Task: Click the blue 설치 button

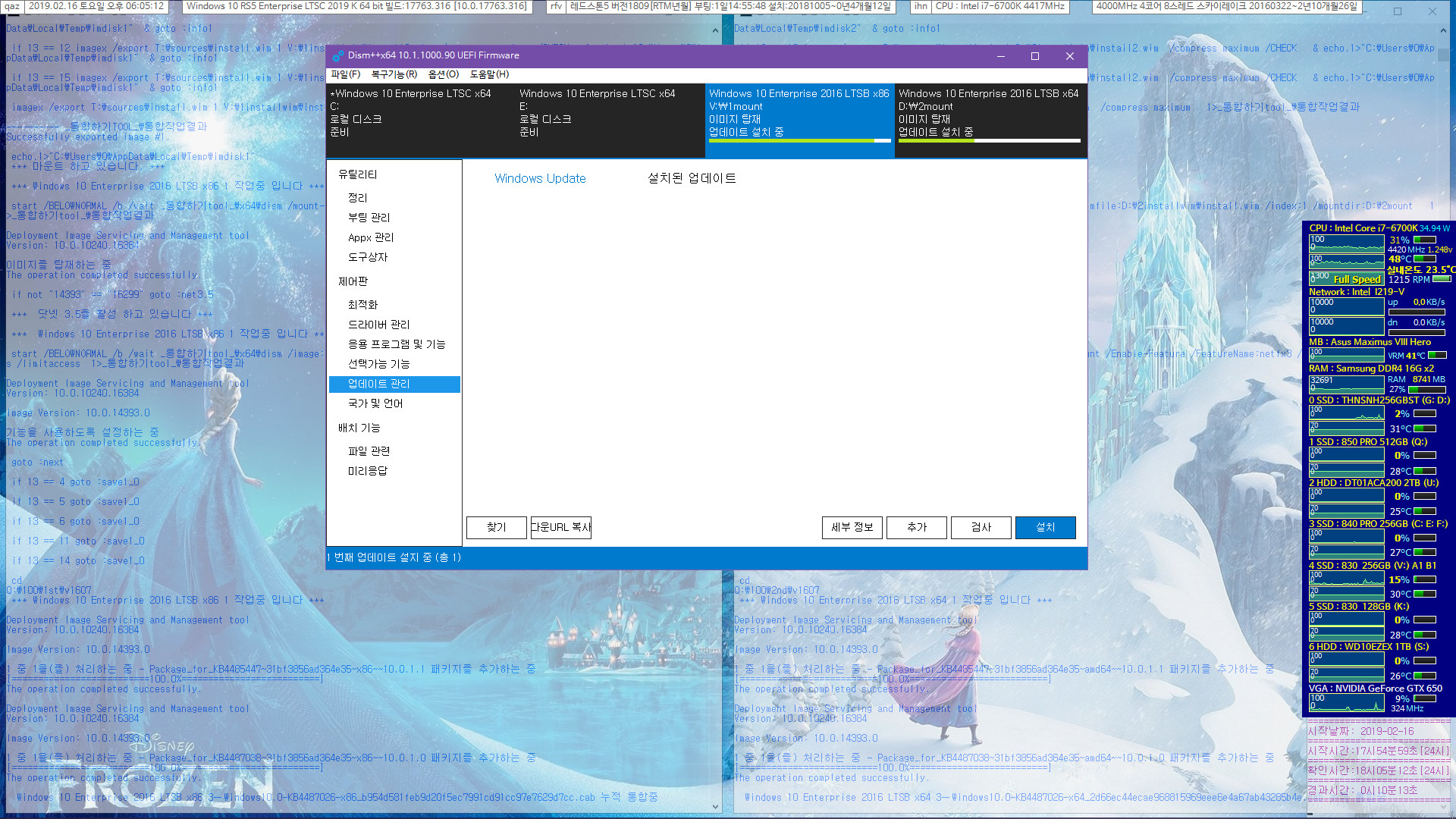Action: click(x=1046, y=527)
